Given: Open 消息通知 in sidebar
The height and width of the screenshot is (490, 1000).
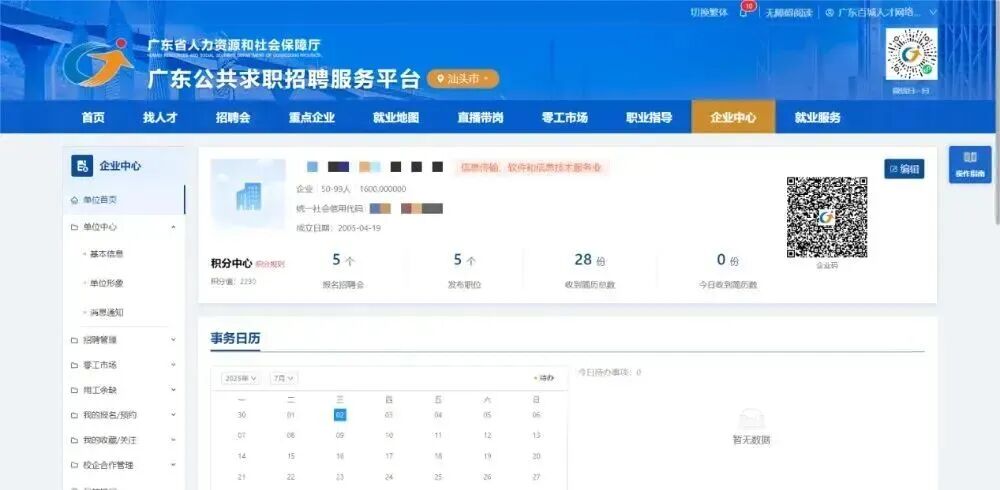Looking at the screenshot, I should 107,313.
